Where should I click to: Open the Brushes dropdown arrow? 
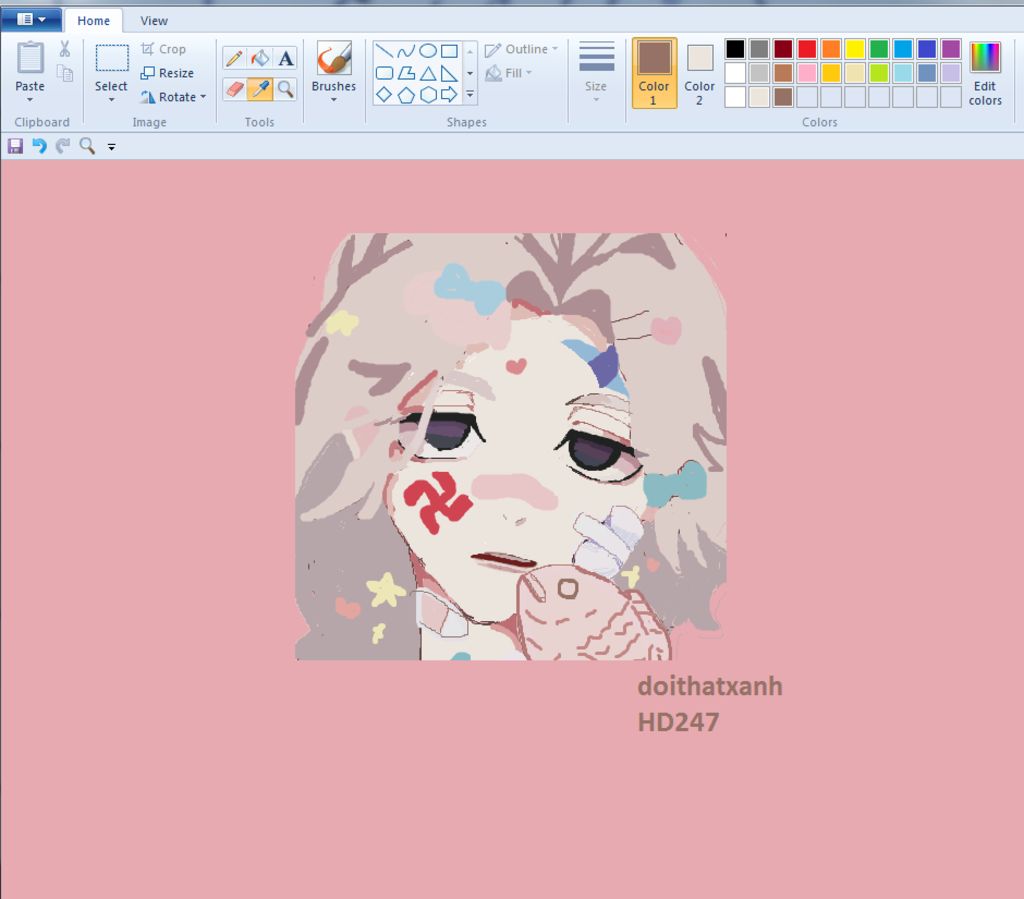pyautogui.click(x=334, y=100)
